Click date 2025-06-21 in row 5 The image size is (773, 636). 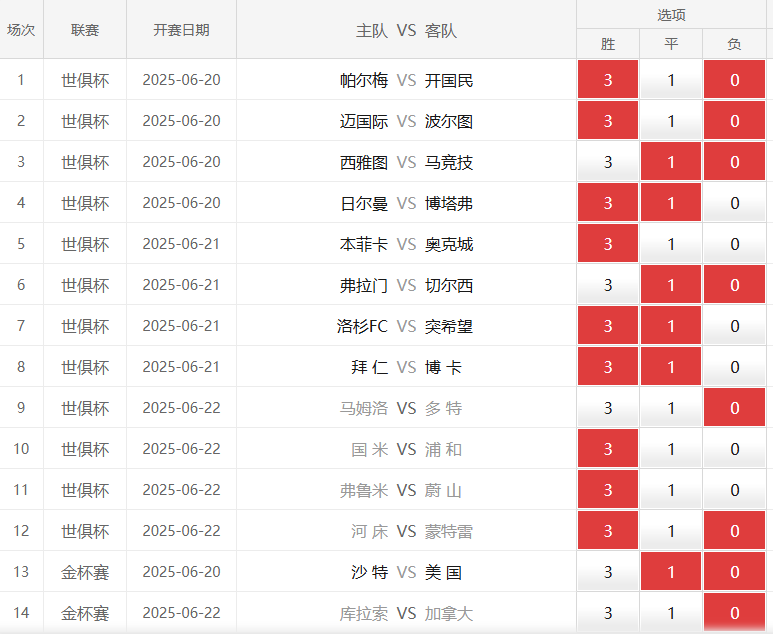pyautogui.click(x=181, y=244)
